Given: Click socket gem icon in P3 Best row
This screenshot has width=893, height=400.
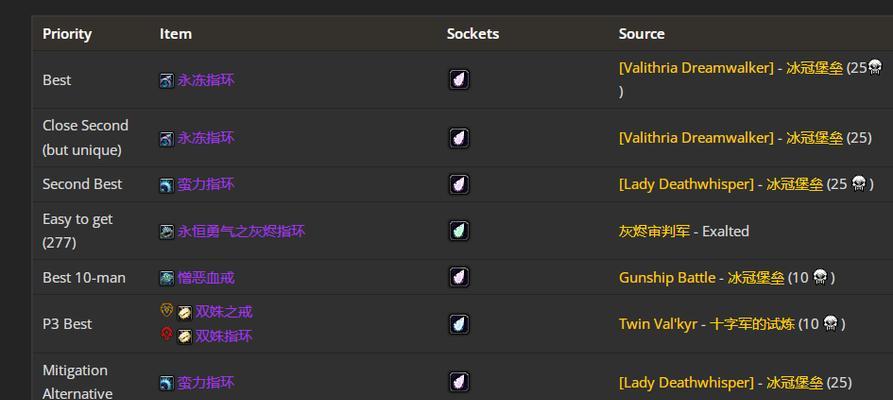Looking at the screenshot, I should click(x=458, y=324).
